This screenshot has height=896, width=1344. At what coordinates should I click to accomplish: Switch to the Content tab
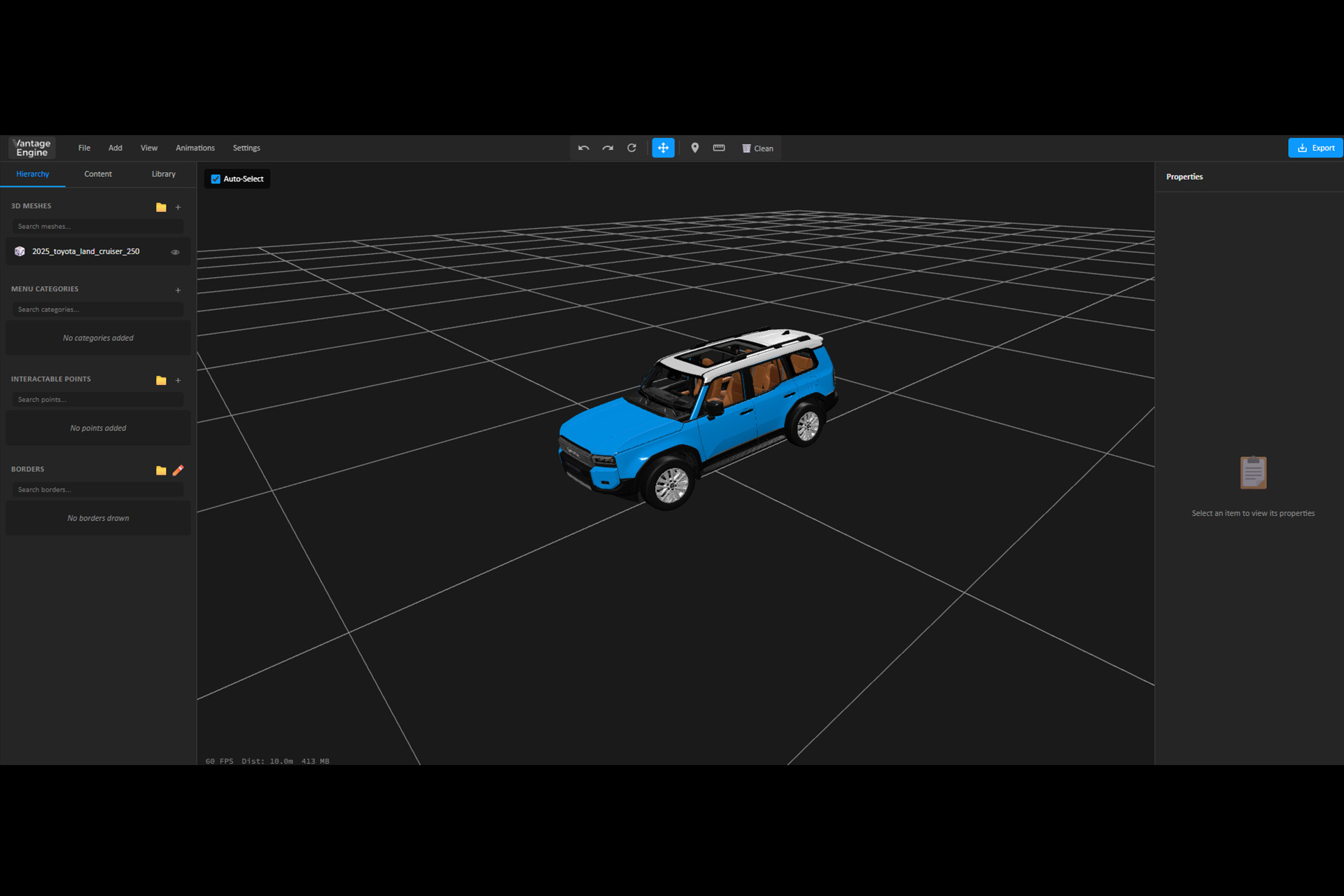coord(98,174)
